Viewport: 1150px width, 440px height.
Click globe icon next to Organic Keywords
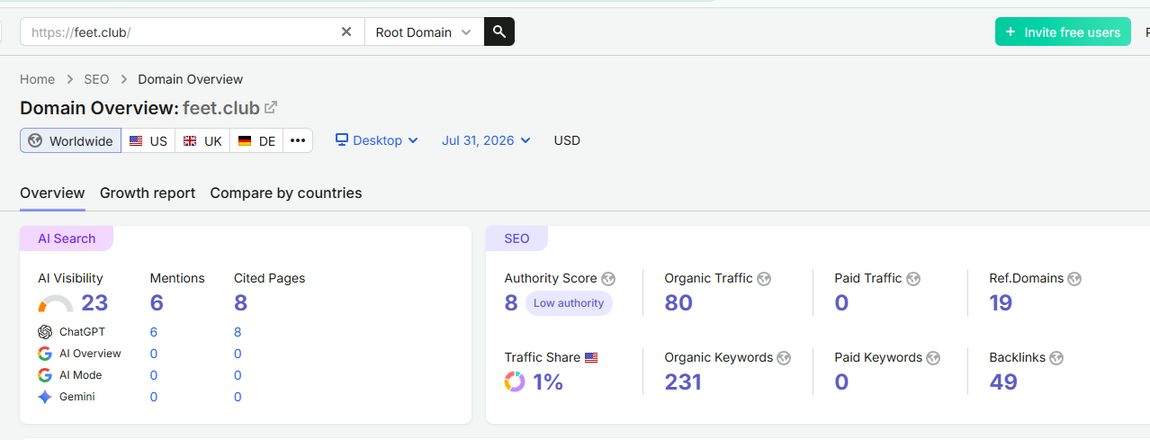[x=784, y=358]
